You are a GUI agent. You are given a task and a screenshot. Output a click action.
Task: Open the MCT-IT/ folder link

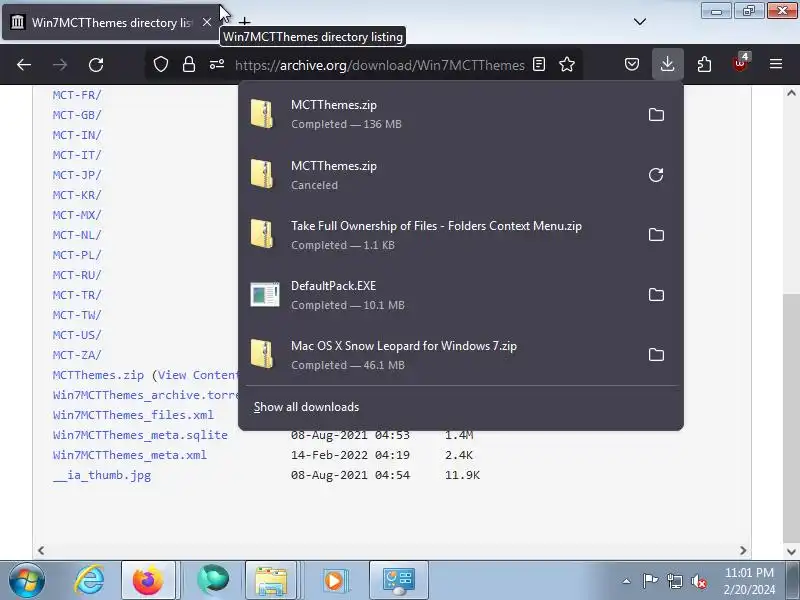77,155
